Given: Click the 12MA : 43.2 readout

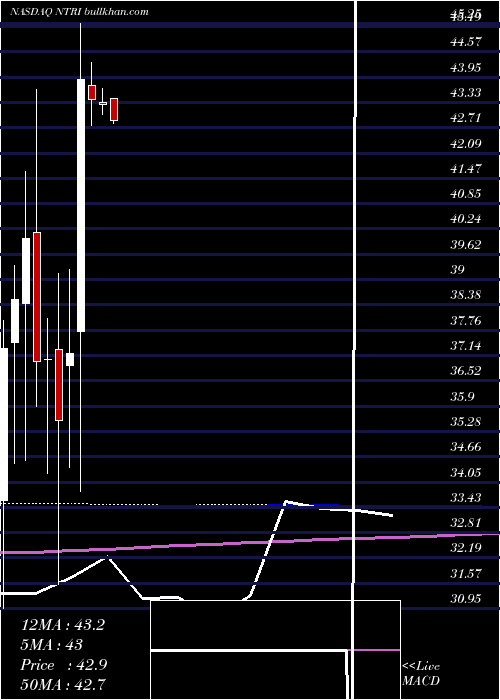Looking at the screenshot, I should (63, 625).
